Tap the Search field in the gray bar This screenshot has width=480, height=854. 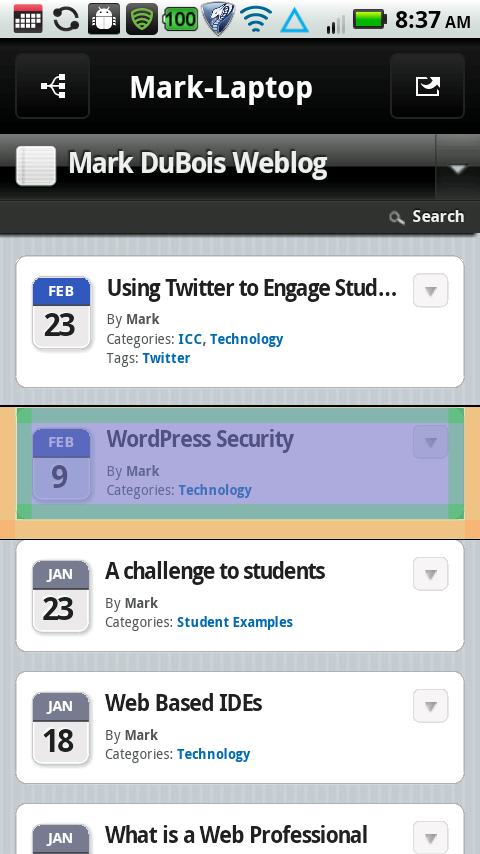click(x=427, y=217)
